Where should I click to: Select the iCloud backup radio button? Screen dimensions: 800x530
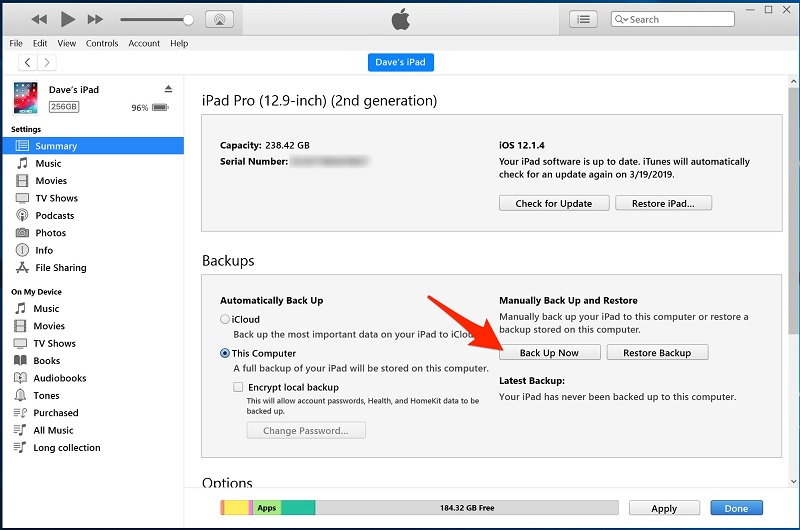(x=224, y=319)
